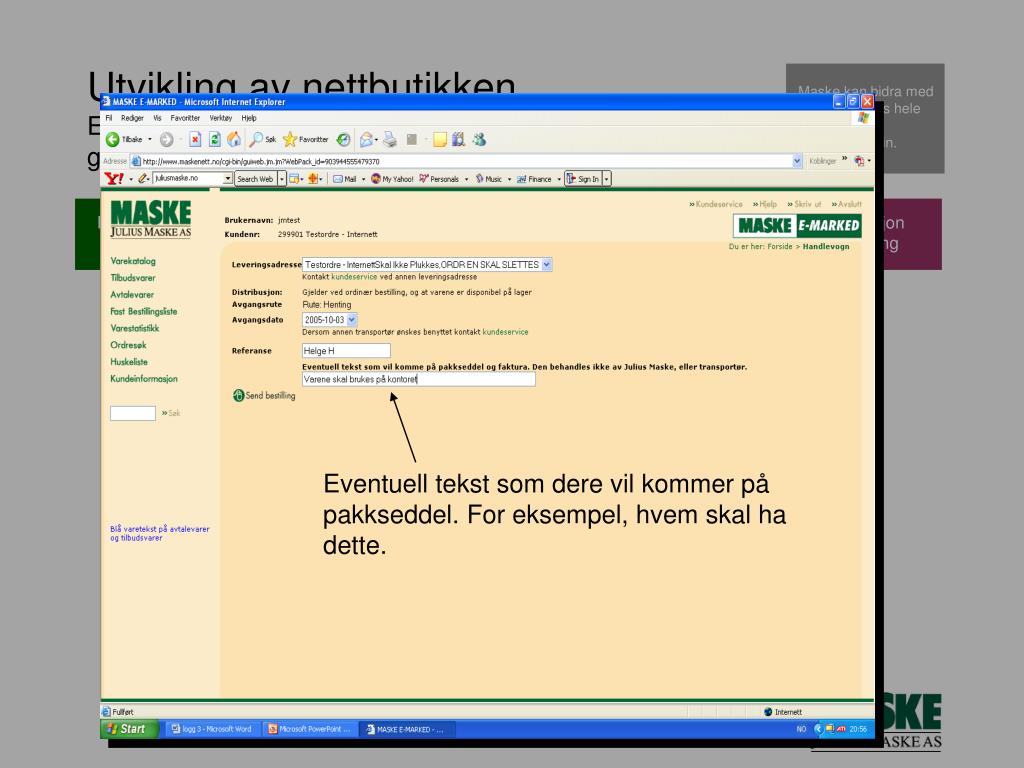Image resolution: width=1024 pixels, height=768 pixels.
Task: Open Varekatalog in the sidebar
Action: pos(133,261)
